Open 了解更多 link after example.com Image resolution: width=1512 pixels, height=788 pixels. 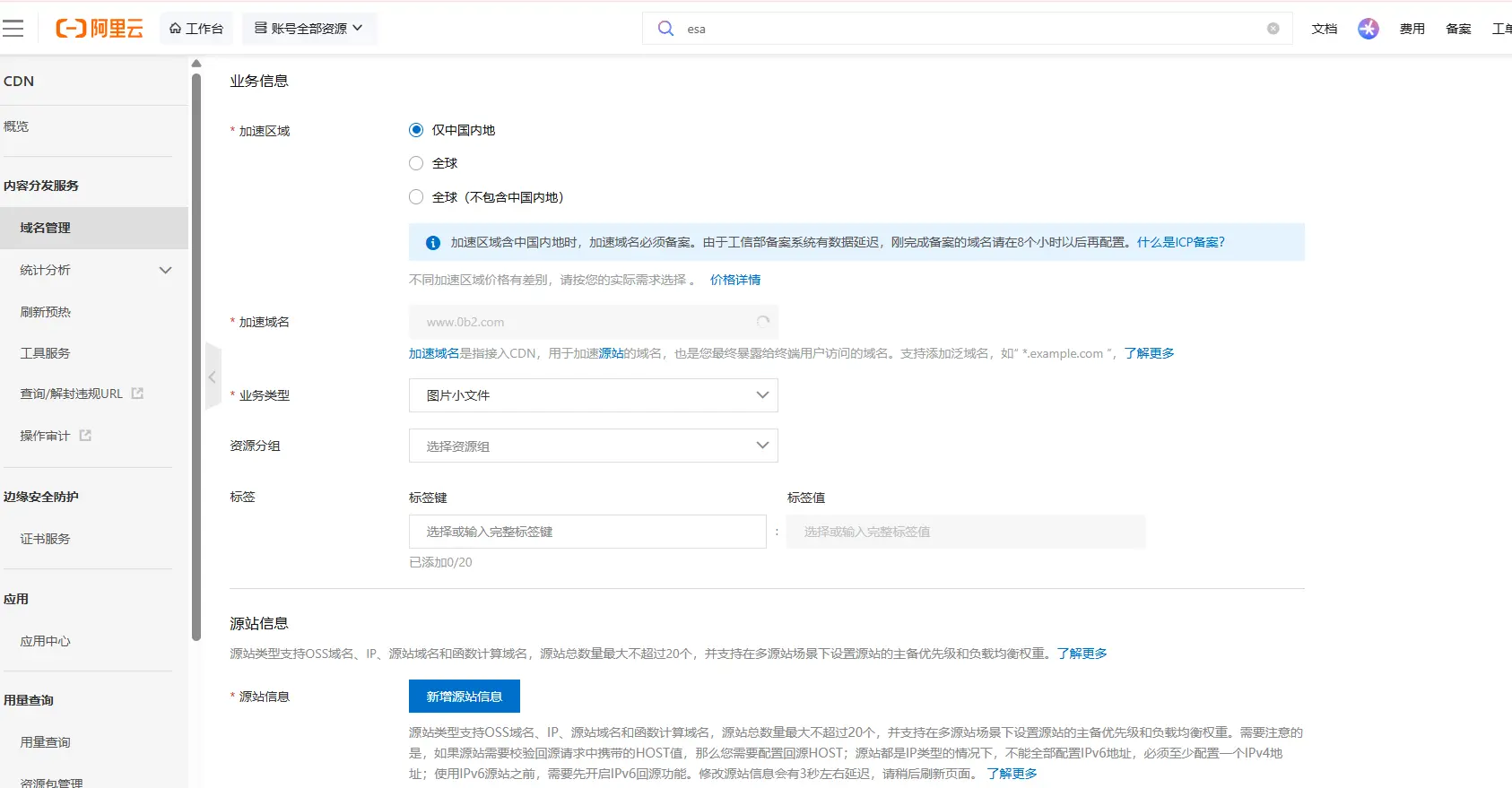click(1149, 353)
